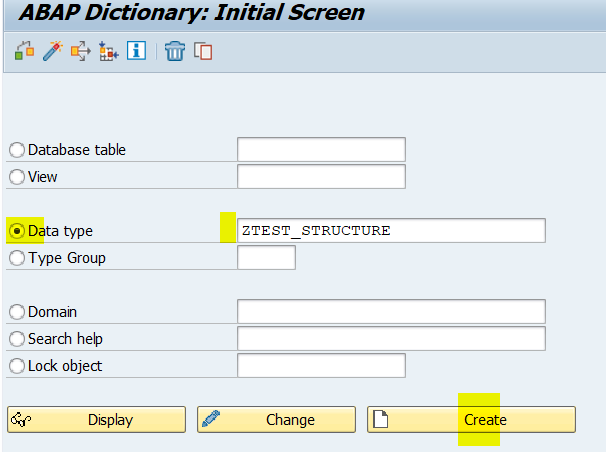Click the View label text
Image resolution: width=606 pixels, height=452 pixels.
coord(43,177)
